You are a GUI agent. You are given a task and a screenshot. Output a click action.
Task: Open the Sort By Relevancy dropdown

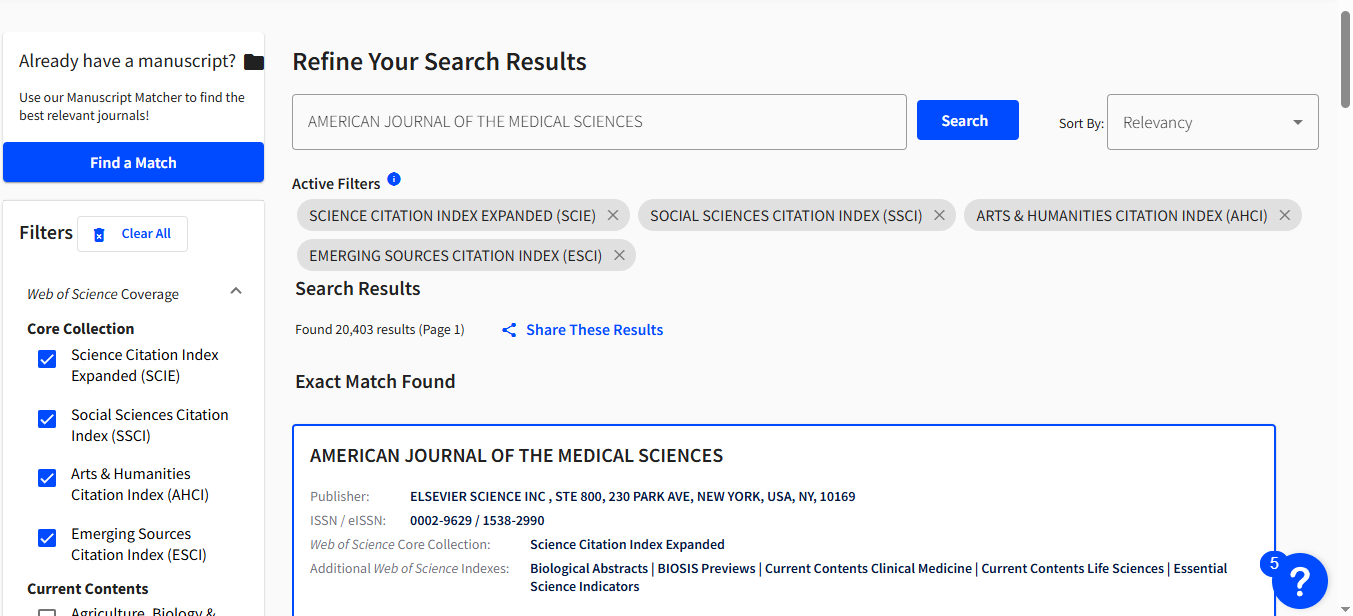pyautogui.click(x=1212, y=123)
